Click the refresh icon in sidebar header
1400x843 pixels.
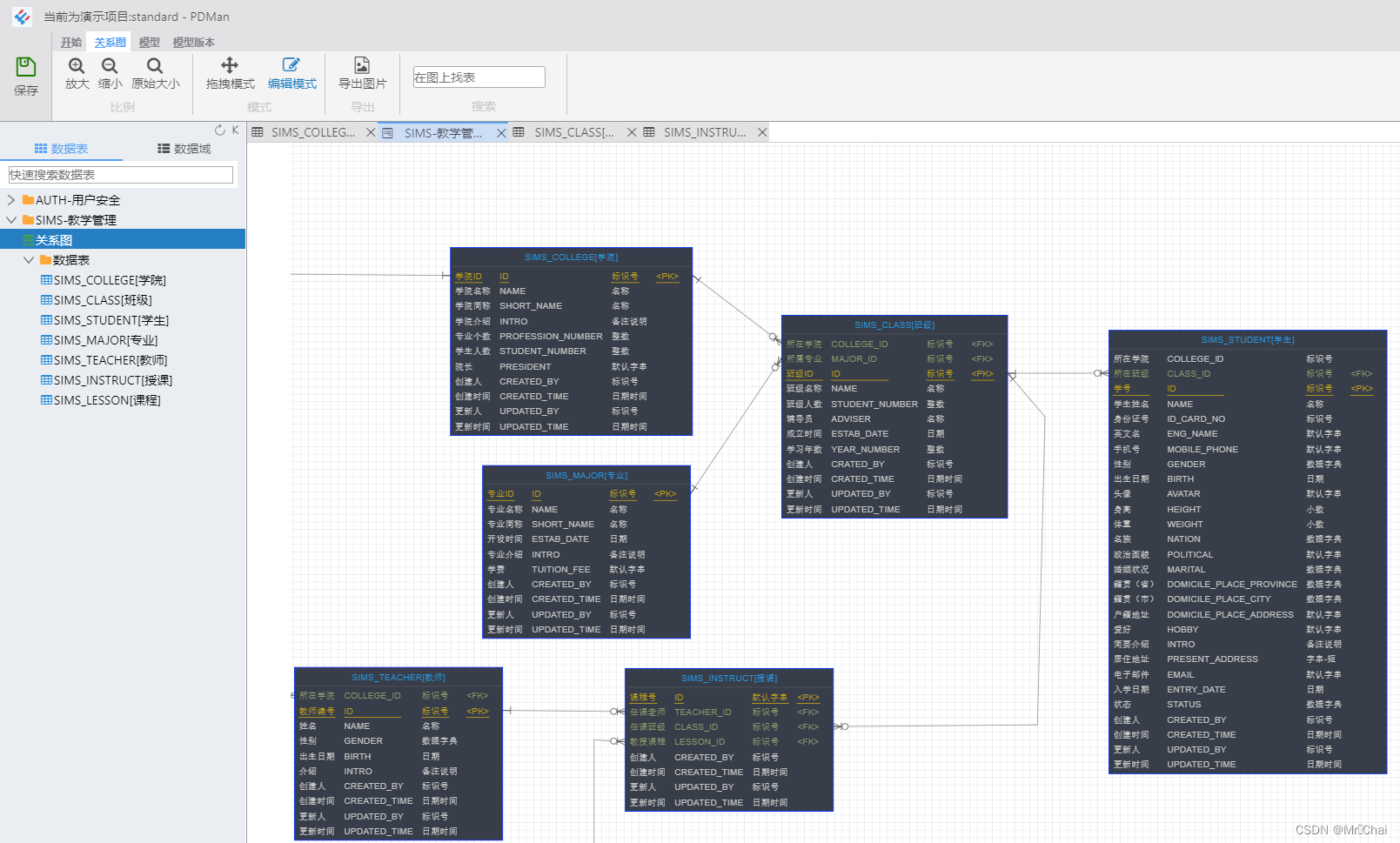point(220,130)
